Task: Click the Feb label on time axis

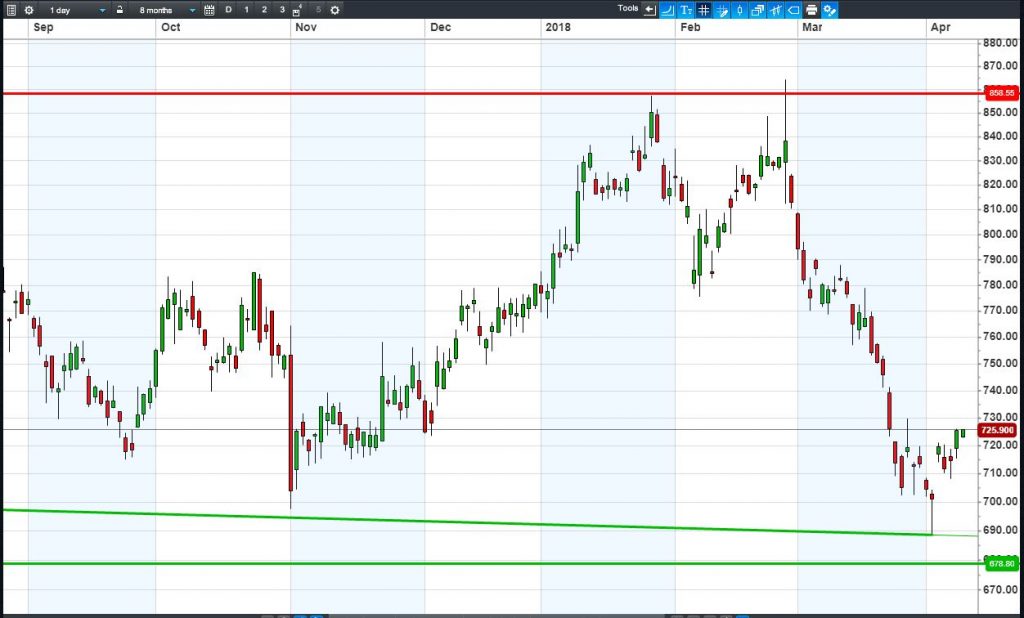Action: (x=690, y=27)
